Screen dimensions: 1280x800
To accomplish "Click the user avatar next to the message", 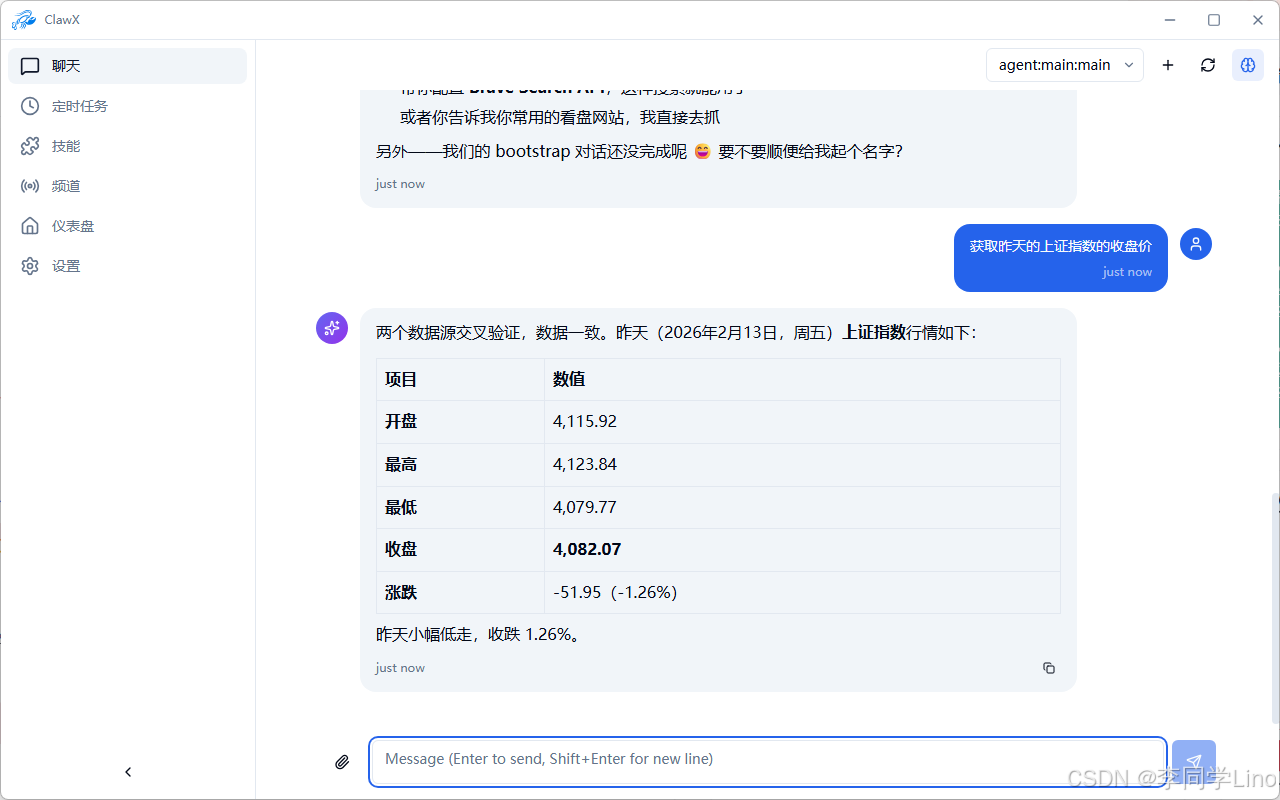I will tap(1195, 243).
